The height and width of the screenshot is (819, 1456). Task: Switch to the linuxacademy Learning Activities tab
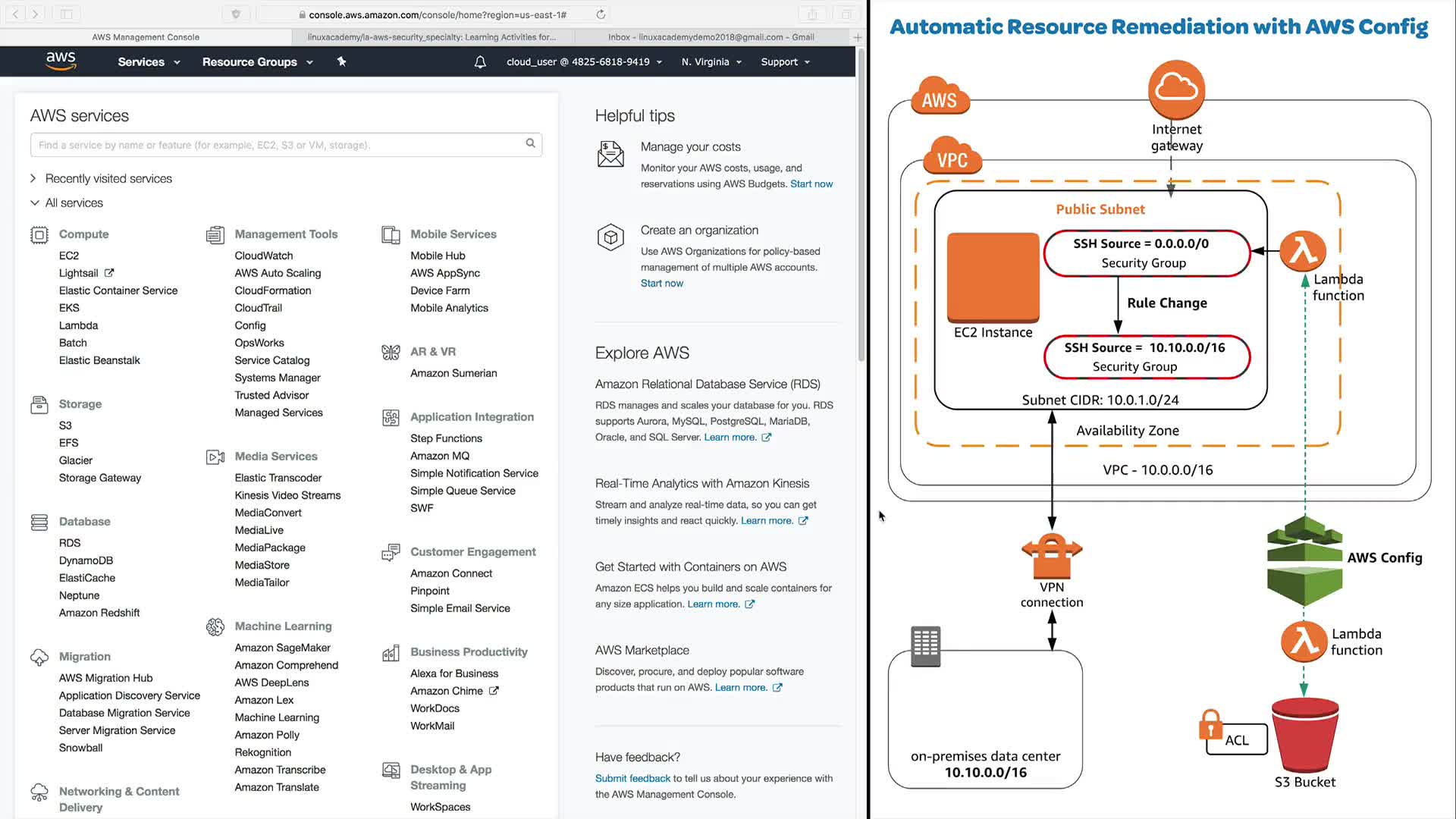(431, 37)
